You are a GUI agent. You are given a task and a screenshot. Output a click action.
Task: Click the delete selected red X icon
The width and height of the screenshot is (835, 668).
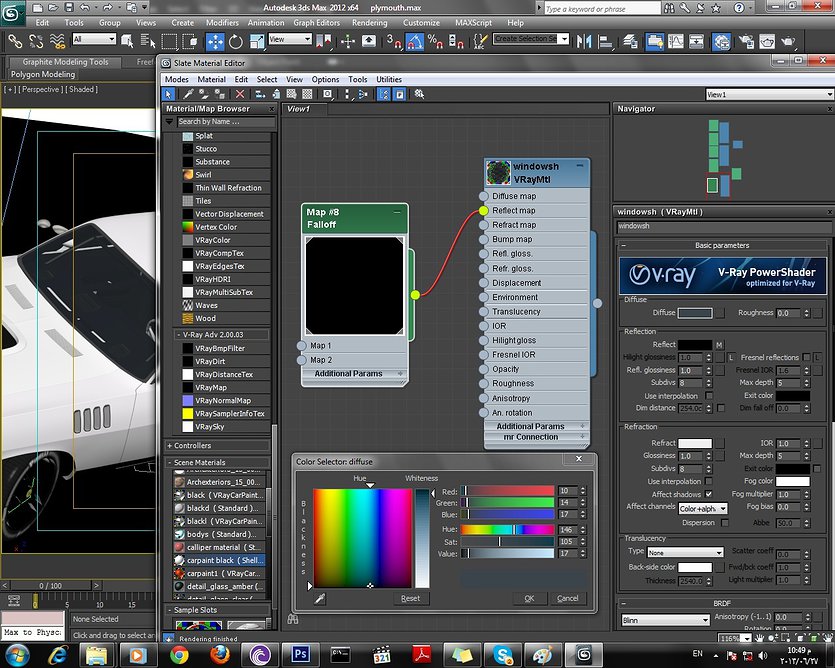click(x=240, y=94)
